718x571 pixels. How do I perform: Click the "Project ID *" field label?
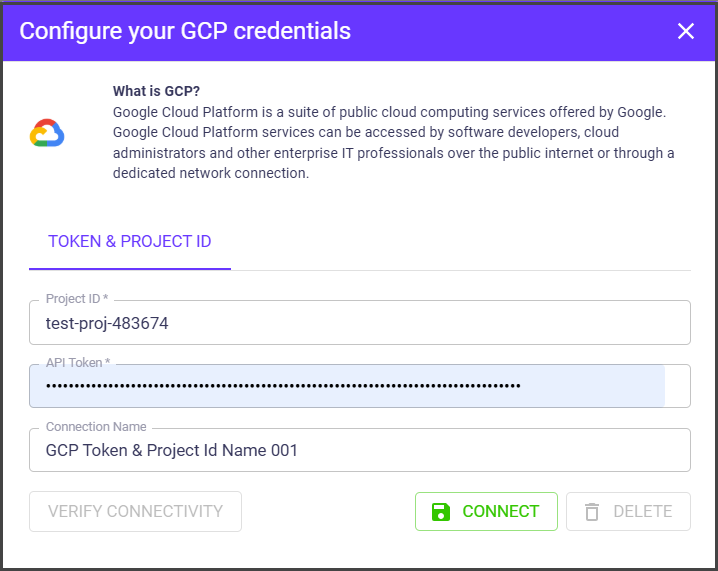[77, 299]
